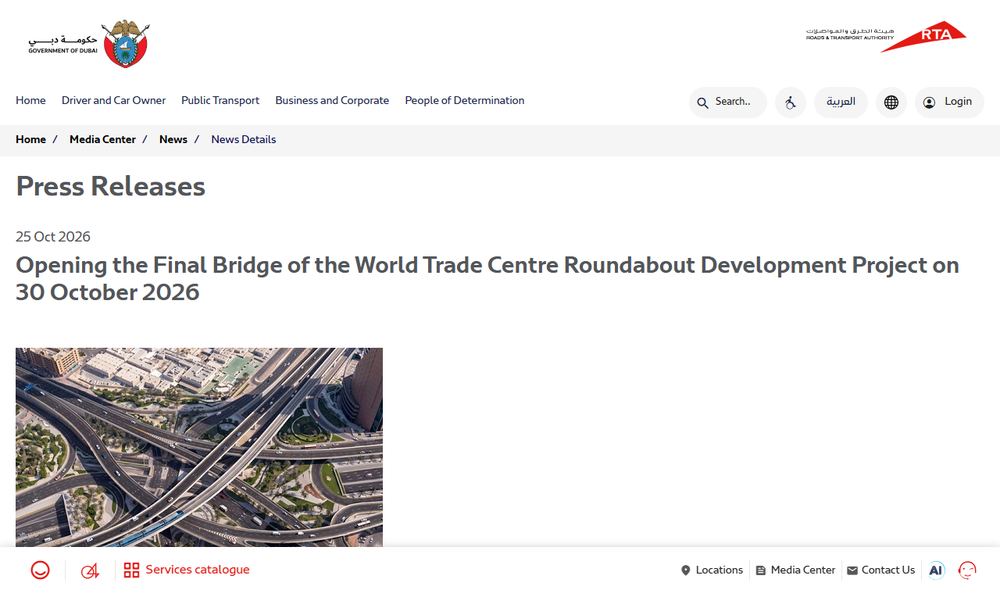Viewport: 1000px width, 594px height.
Task: Open the happiness meter smiley icon
Action: point(40,570)
